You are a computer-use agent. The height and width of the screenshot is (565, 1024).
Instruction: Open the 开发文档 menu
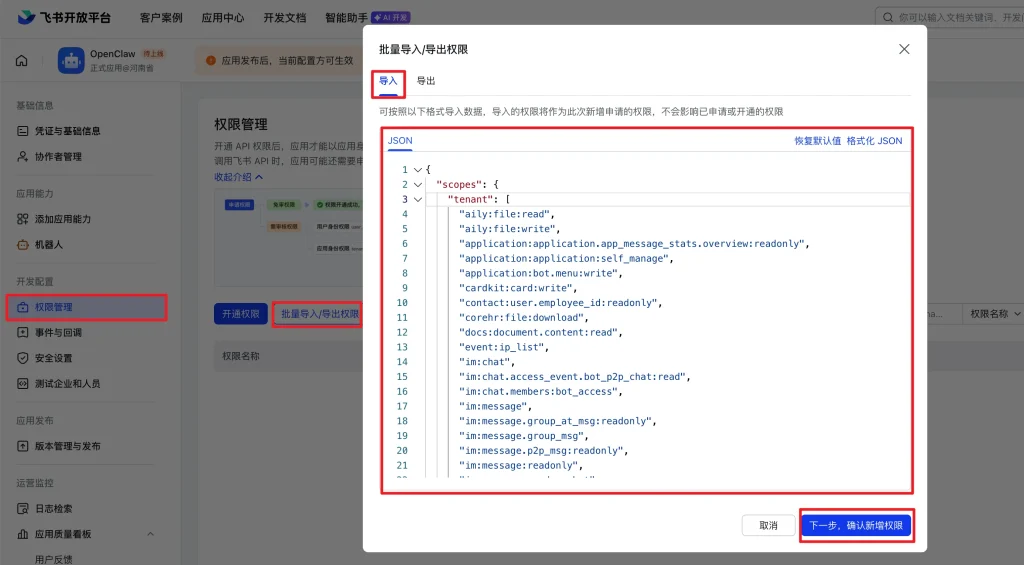[285, 18]
